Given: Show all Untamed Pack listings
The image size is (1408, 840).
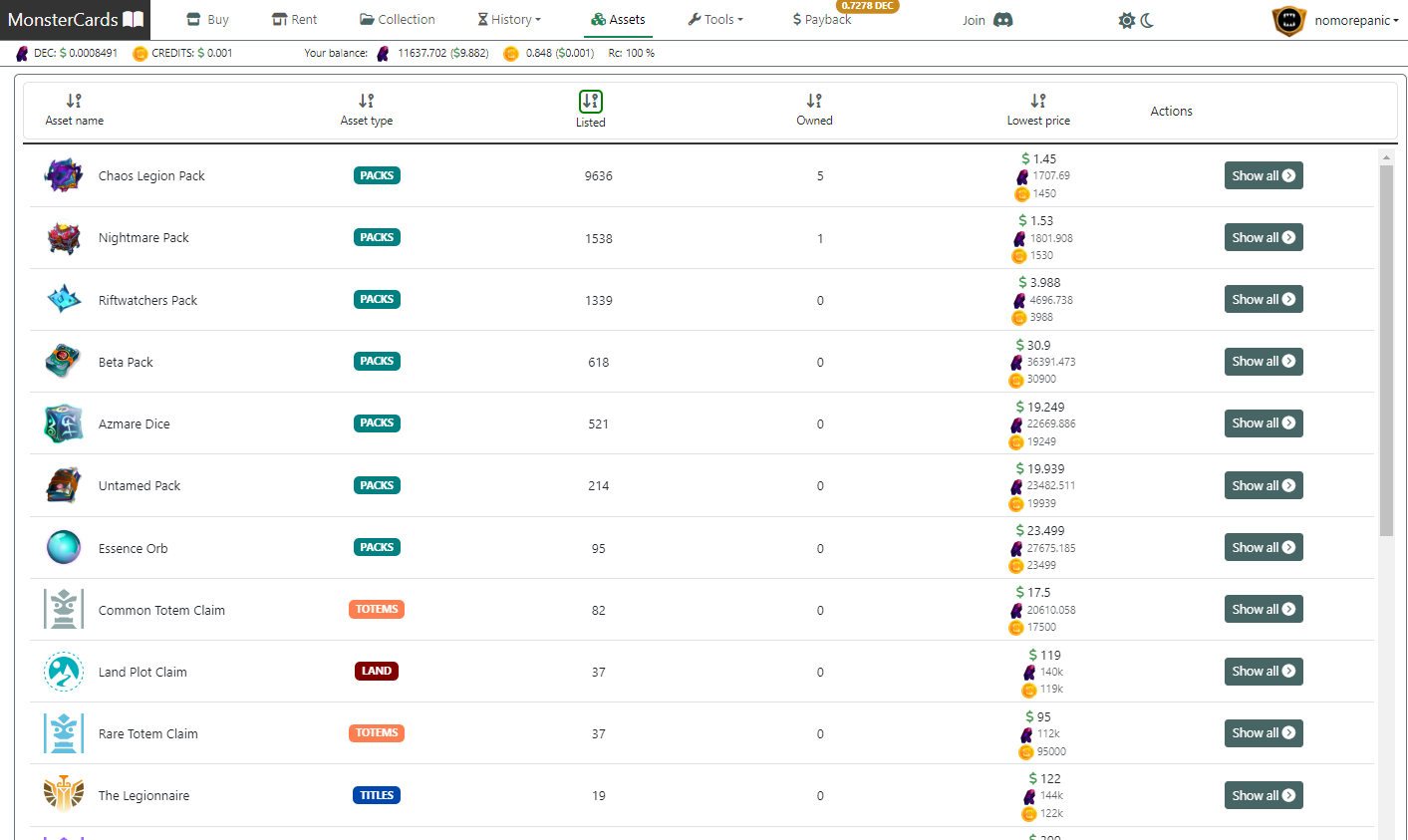Looking at the screenshot, I should pos(1264,485).
